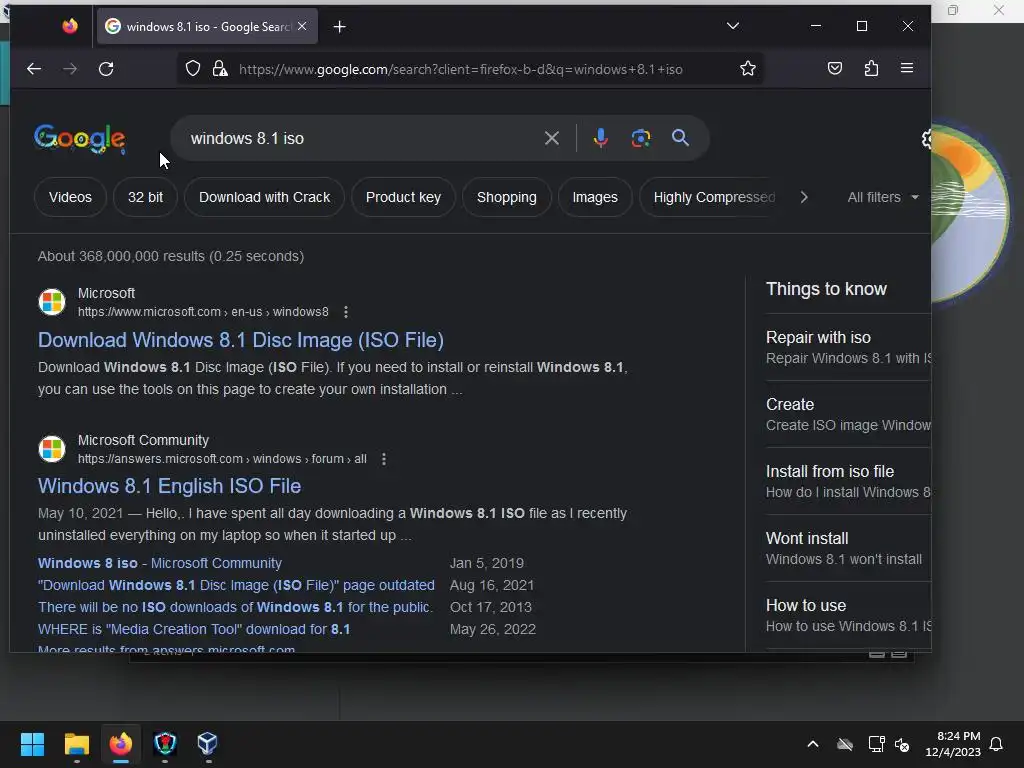The image size is (1024, 768).
Task: Show hidden system tray icons
Action: (x=813, y=744)
